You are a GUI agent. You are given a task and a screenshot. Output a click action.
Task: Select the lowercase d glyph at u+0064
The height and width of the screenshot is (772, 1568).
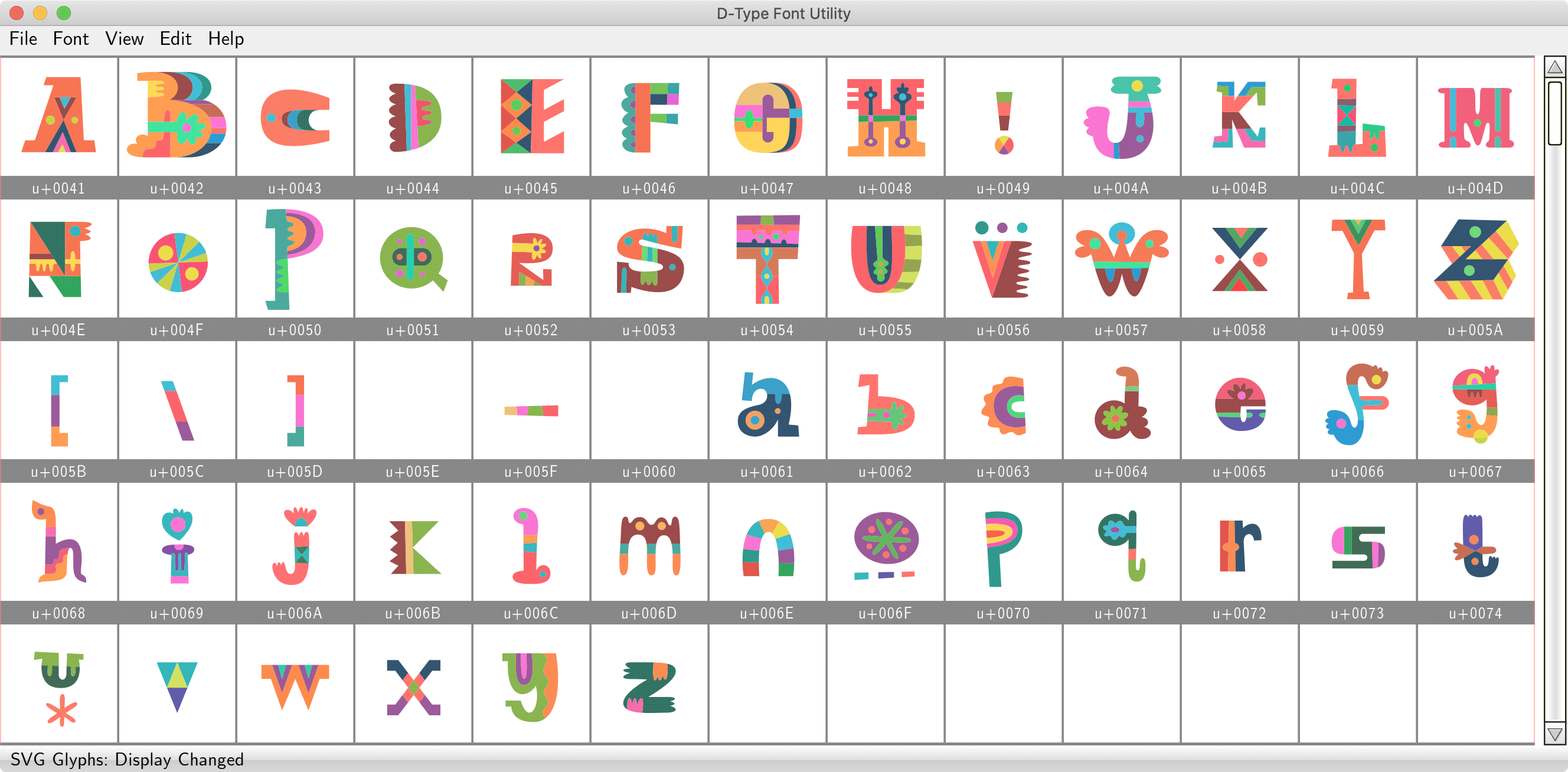tap(1122, 403)
